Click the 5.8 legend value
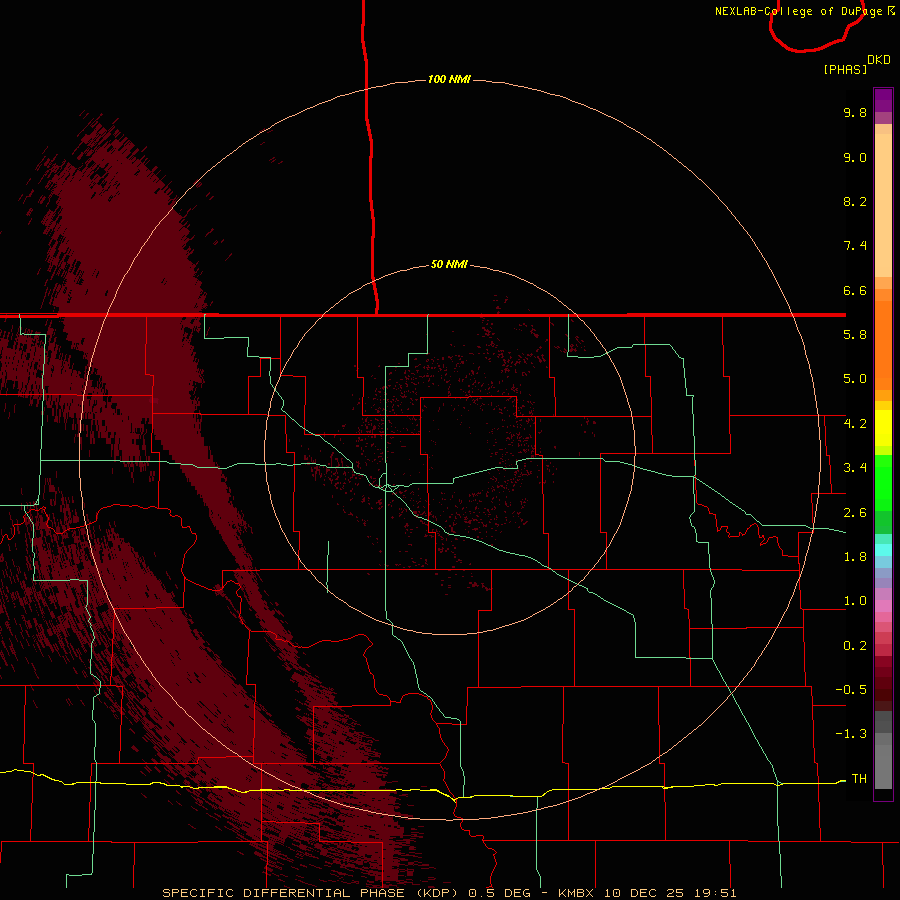Image resolution: width=900 pixels, height=900 pixels. (855, 335)
